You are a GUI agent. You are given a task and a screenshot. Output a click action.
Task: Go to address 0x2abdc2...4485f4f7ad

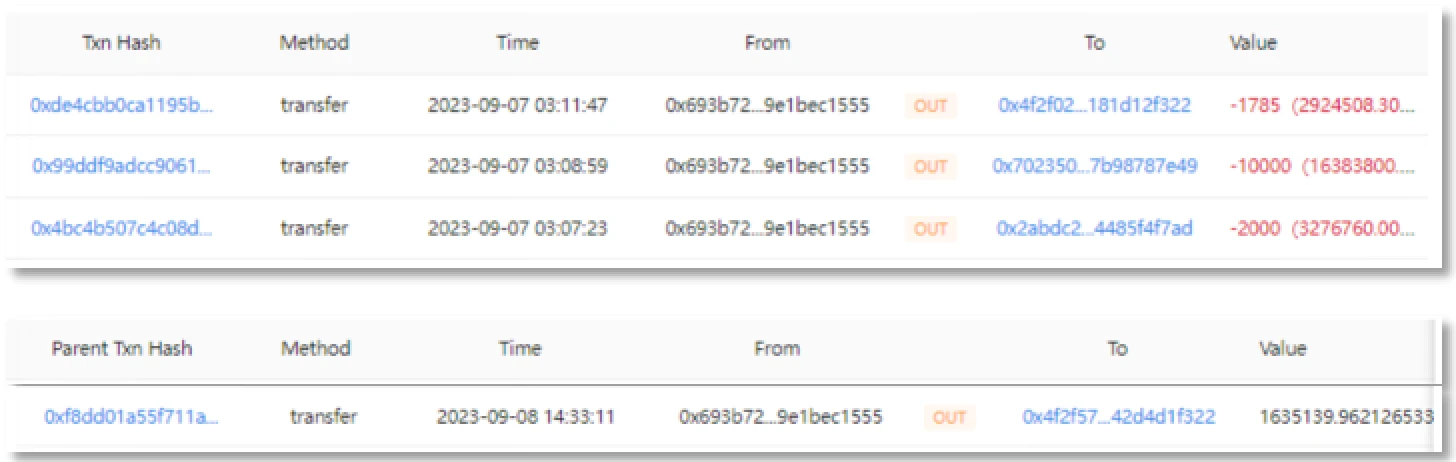click(x=1094, y=228)
